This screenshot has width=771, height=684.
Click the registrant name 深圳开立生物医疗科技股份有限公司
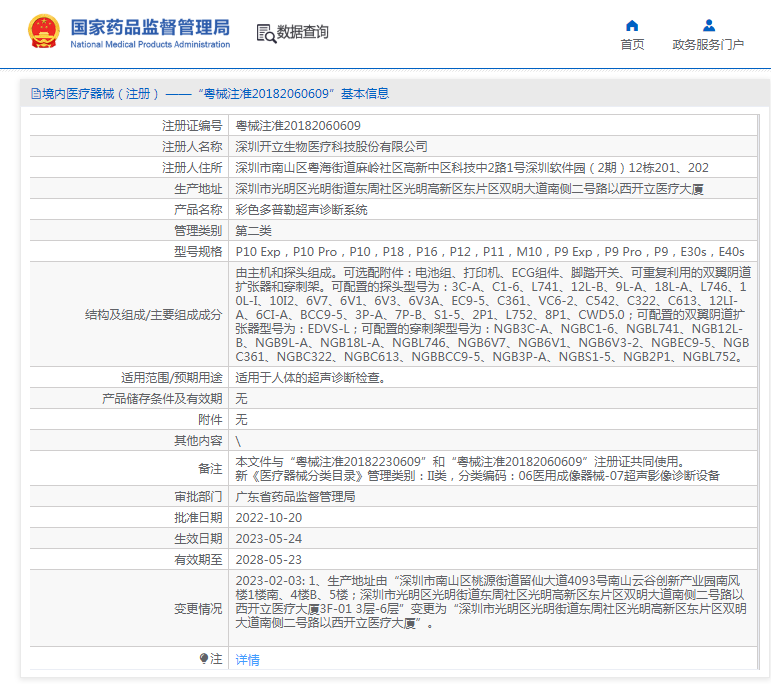[331, 147]
